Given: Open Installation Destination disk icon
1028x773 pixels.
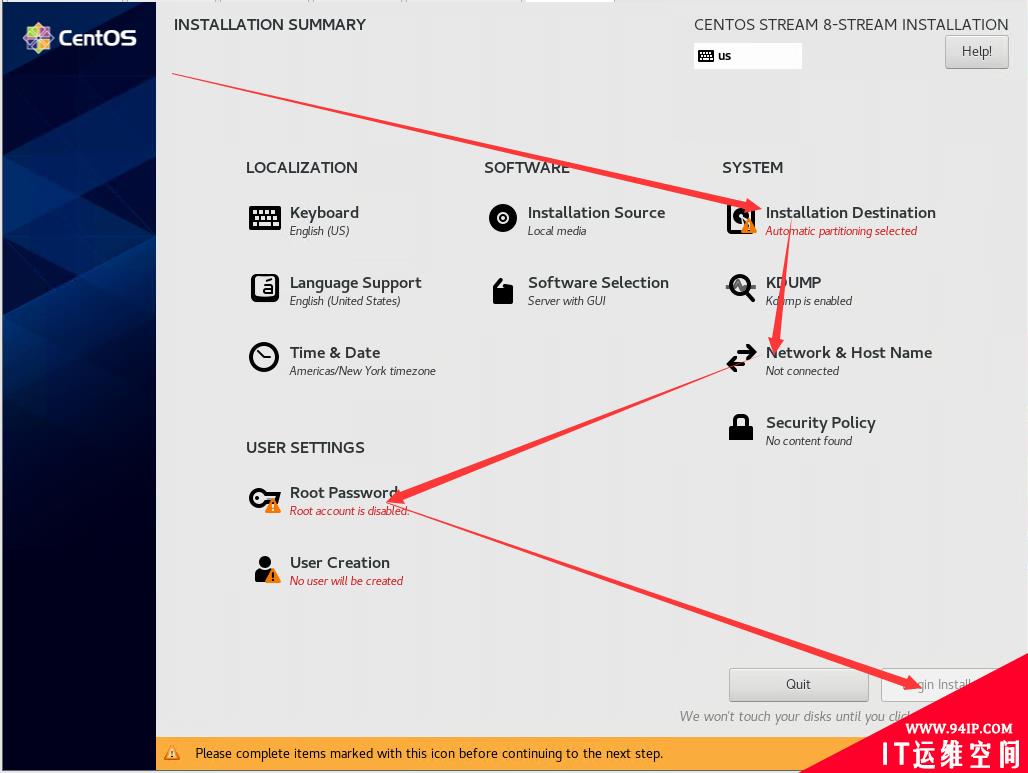Looking at the screenshot, I should [741, 219].
